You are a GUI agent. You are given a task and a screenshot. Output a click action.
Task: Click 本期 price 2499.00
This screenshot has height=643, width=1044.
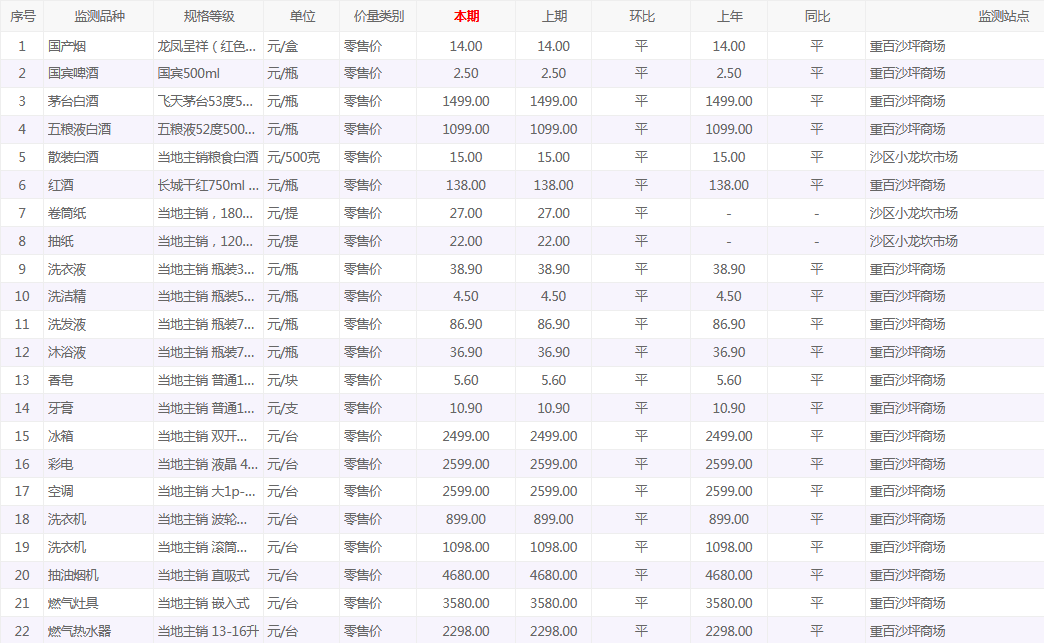(466, 436)
